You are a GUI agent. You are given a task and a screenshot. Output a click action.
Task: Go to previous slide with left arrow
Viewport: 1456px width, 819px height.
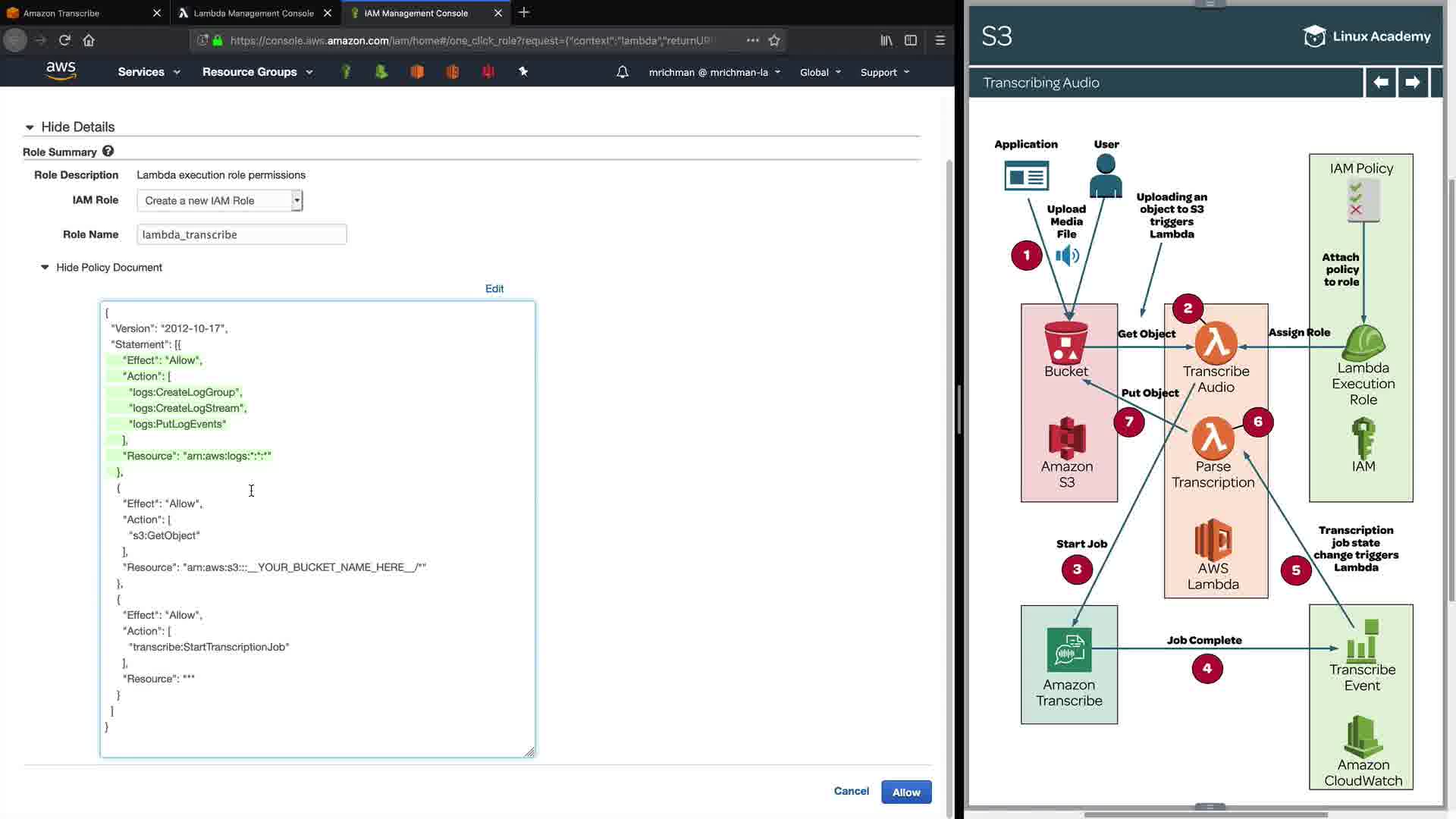1381,83
